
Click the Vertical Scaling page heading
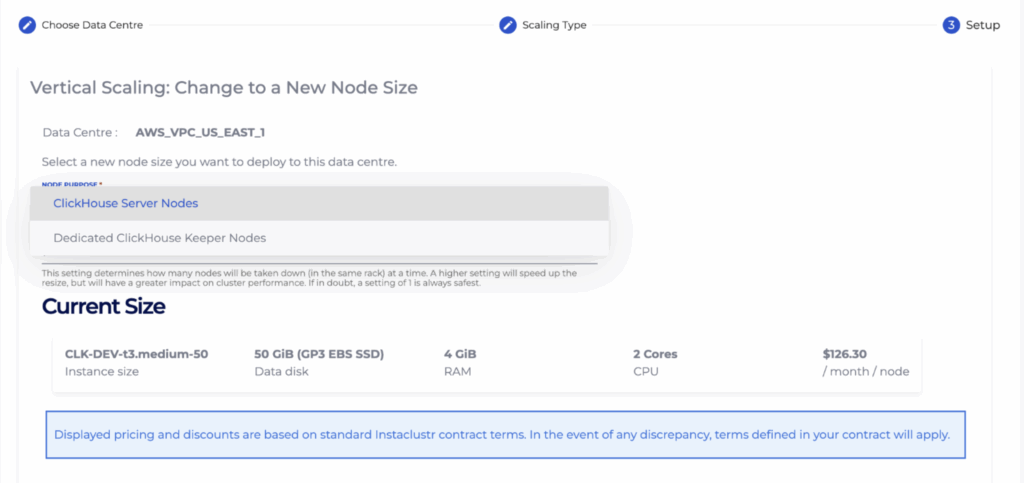224,88
